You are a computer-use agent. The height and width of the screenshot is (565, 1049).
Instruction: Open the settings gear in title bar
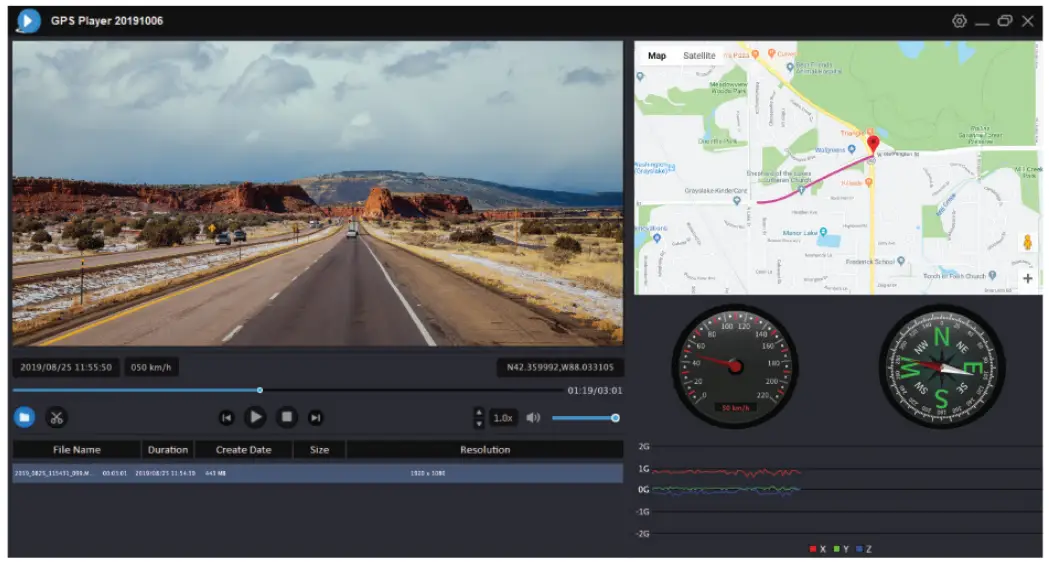959,21
